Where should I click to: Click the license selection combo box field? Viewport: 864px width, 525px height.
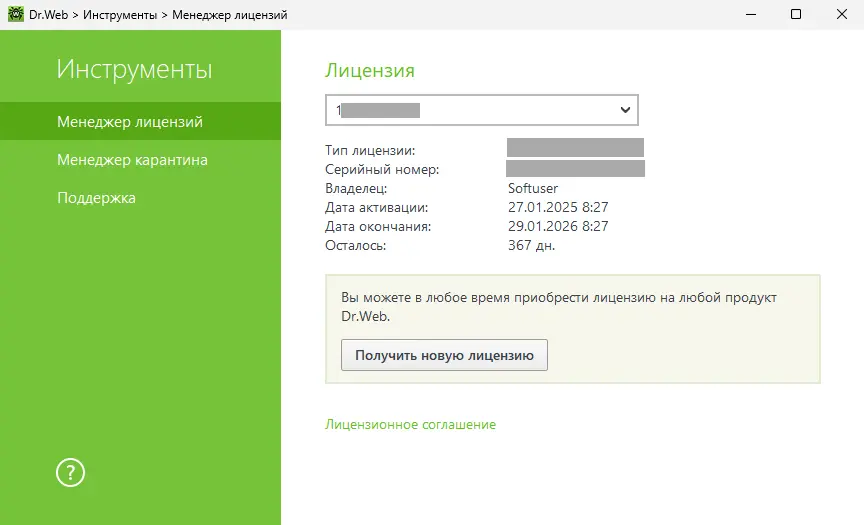(x=470, y=109)
